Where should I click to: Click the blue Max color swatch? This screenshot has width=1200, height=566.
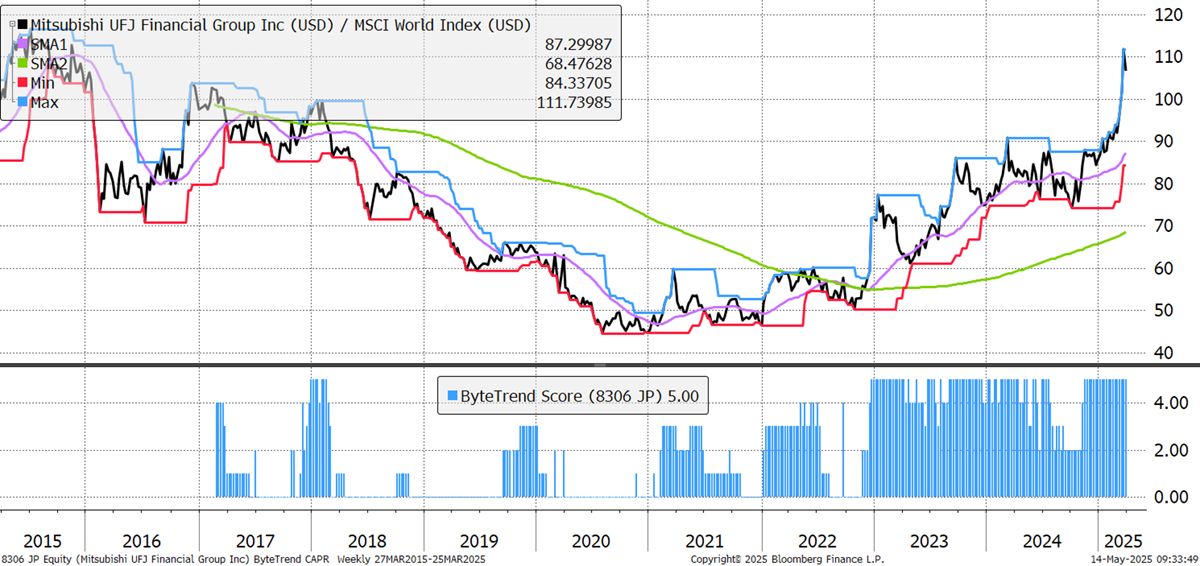click(23, 102)
